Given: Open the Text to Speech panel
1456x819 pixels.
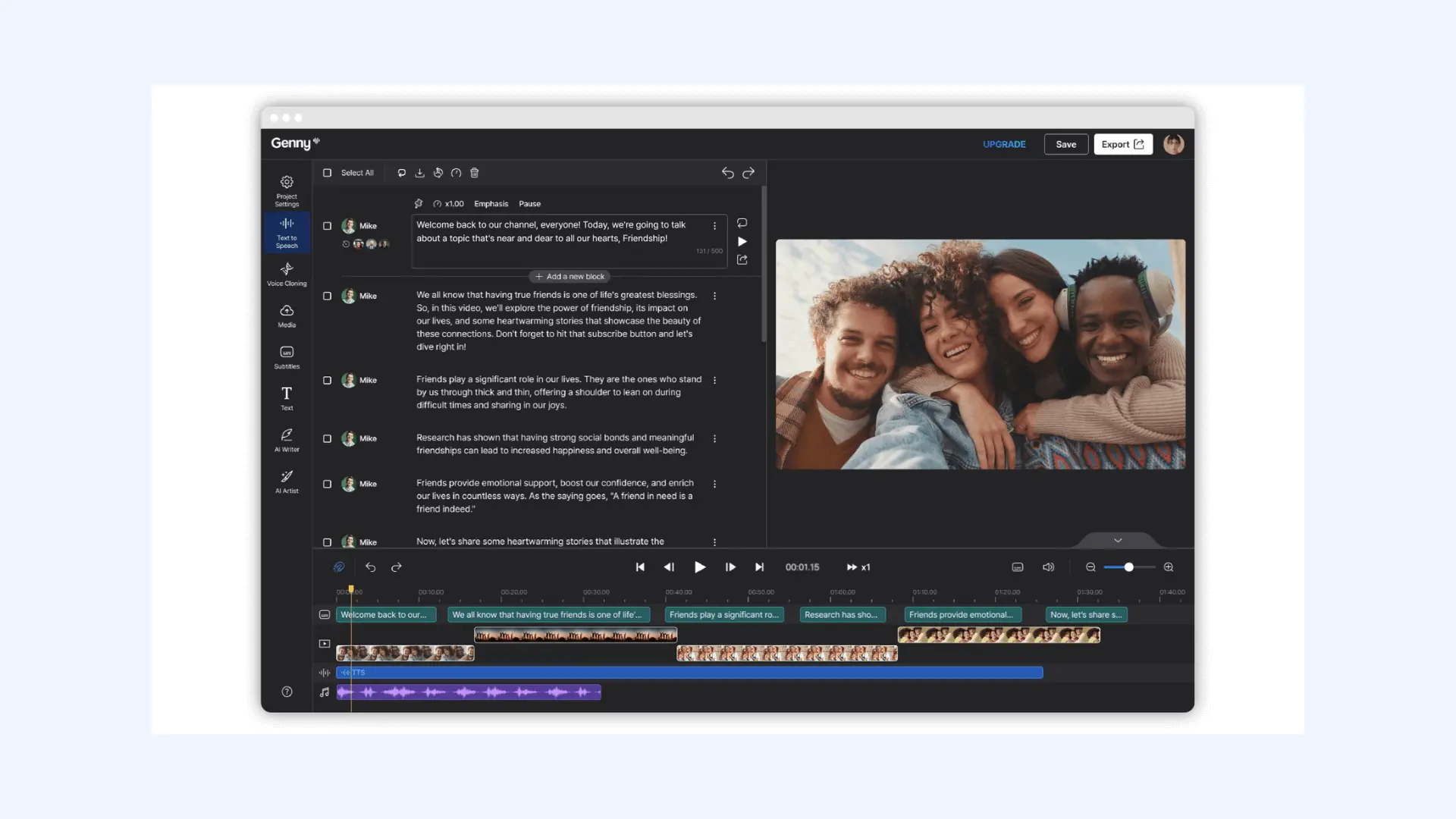Looking at the screenshot, I should (x=287, y=233).
